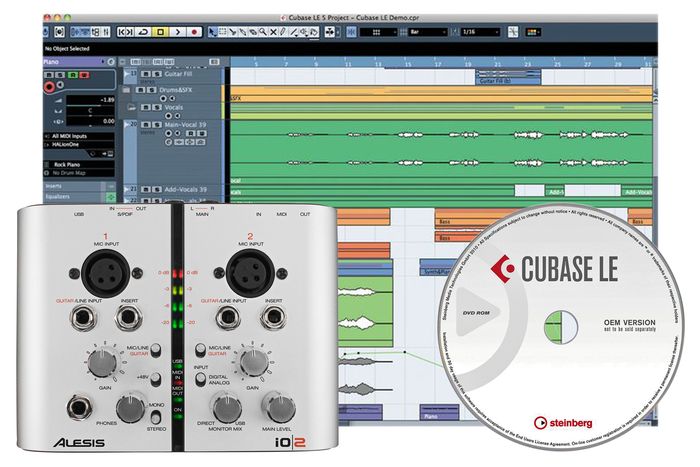The image size is (700, 467).
Task: Toggle track list view button at right
Action: [x=214, y=62]
